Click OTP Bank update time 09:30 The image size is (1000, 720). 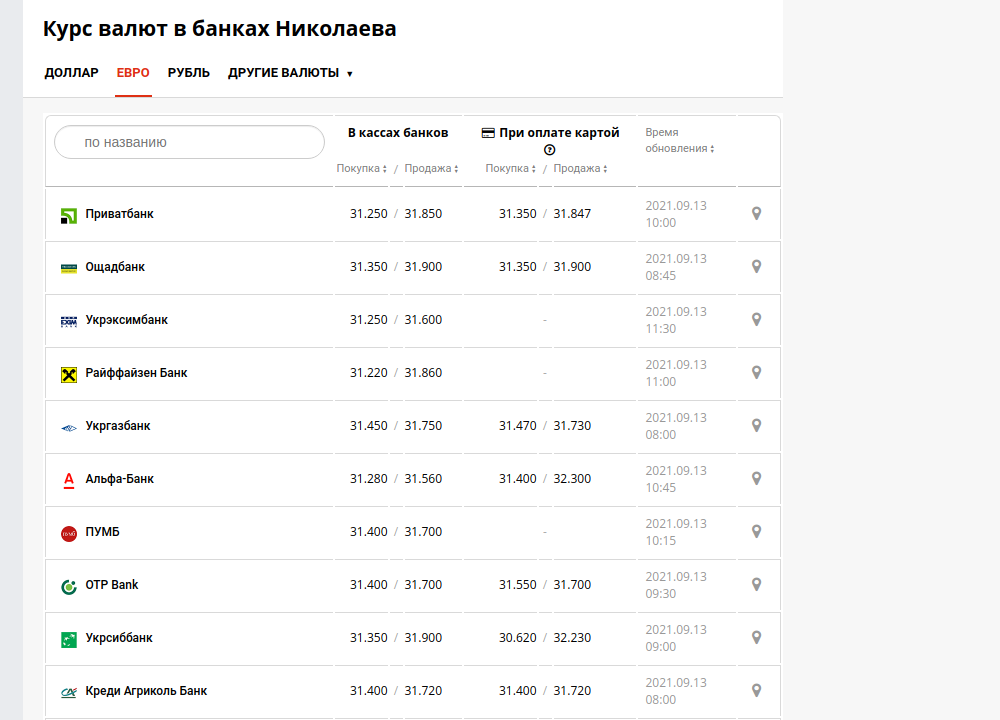click(661, 593)
